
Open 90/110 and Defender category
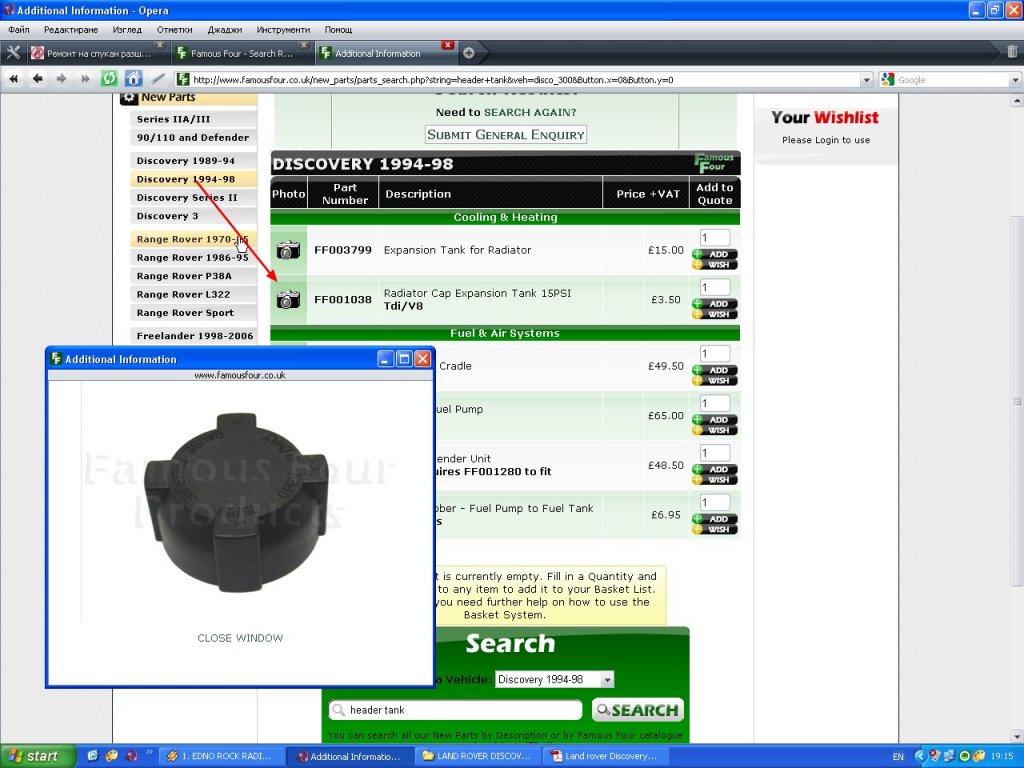click(193, 137)
